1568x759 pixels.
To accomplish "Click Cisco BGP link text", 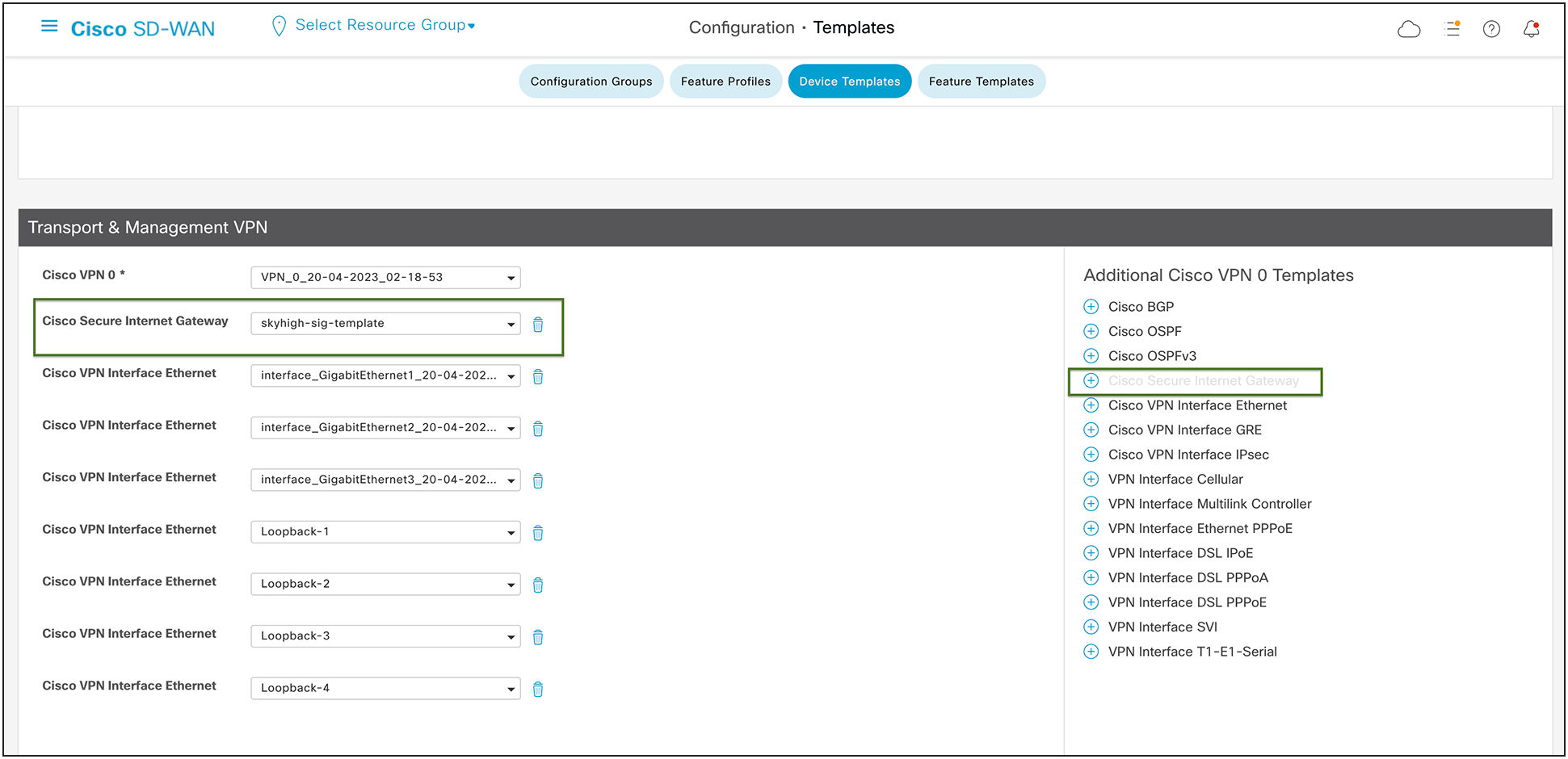I will click(x=1141, y=307).
